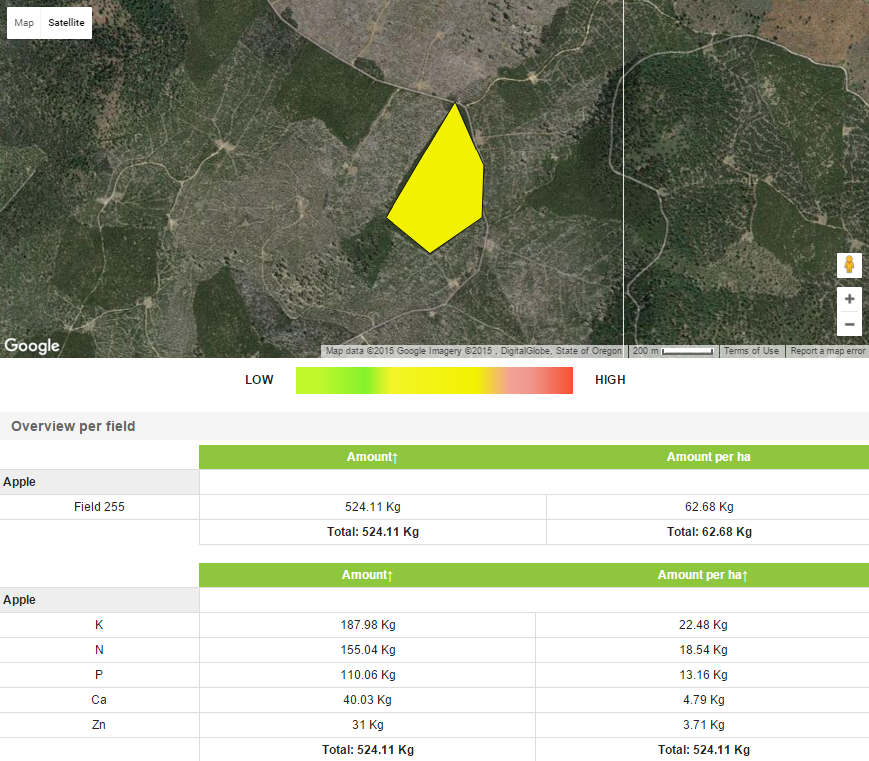Screen dimensions: 869x761
Task: Zoom out the map with minus button
Action: tap(849, 324)
